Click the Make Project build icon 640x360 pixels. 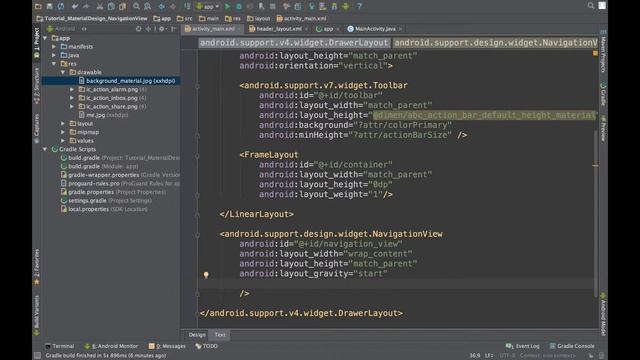[187, 6]
